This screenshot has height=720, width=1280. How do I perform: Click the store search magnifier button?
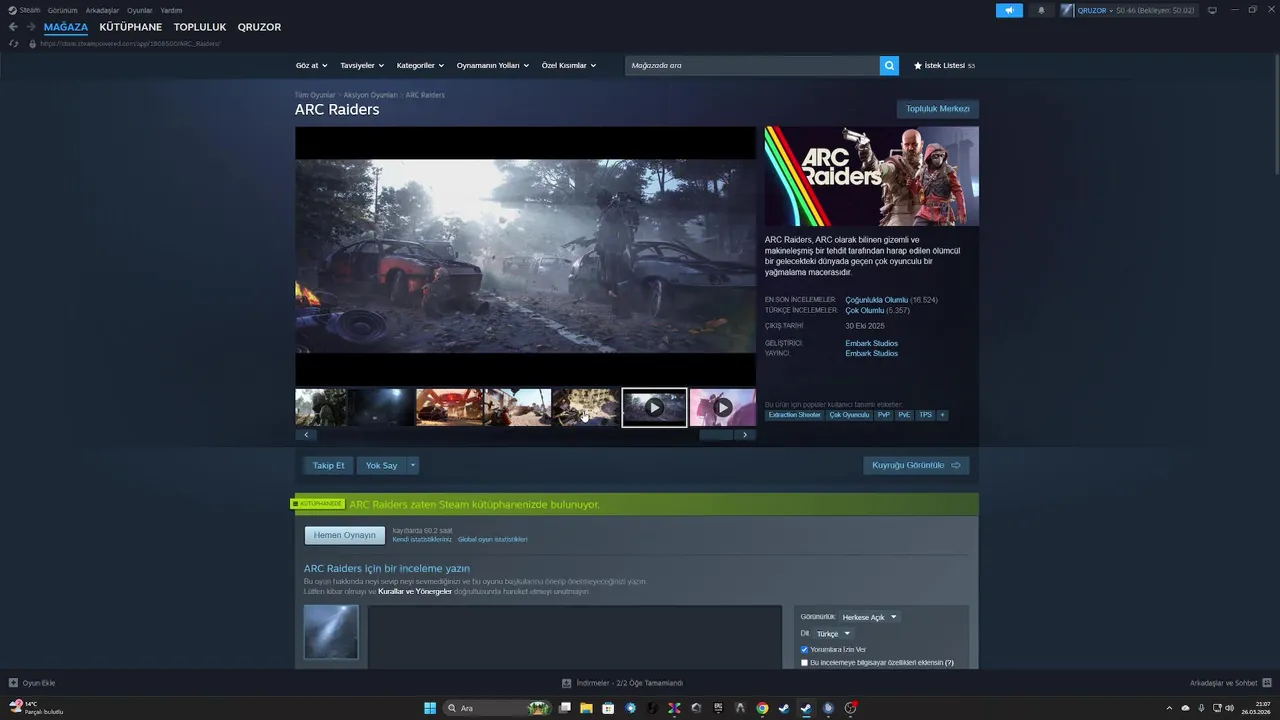889,65
